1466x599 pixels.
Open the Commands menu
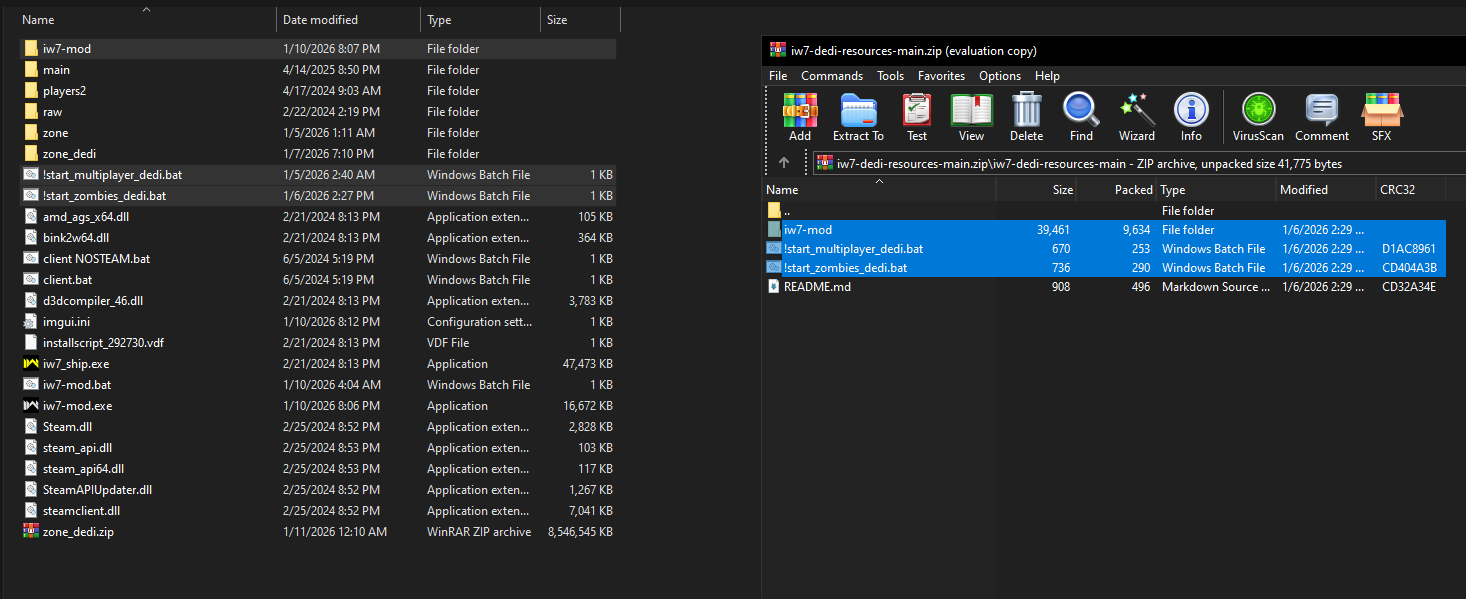pyautogui.click(x=832, y=76)
